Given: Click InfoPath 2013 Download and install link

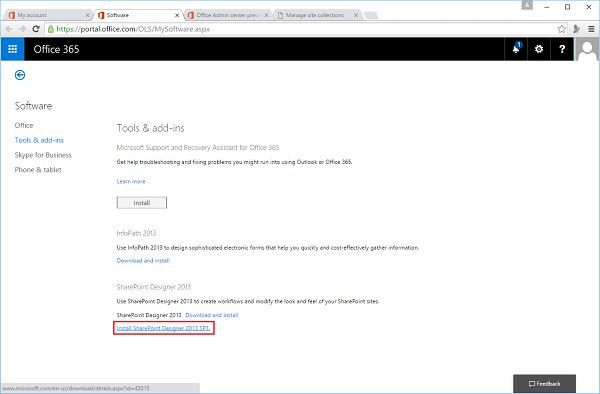Looking at the screenshot, I should [143, 260].
